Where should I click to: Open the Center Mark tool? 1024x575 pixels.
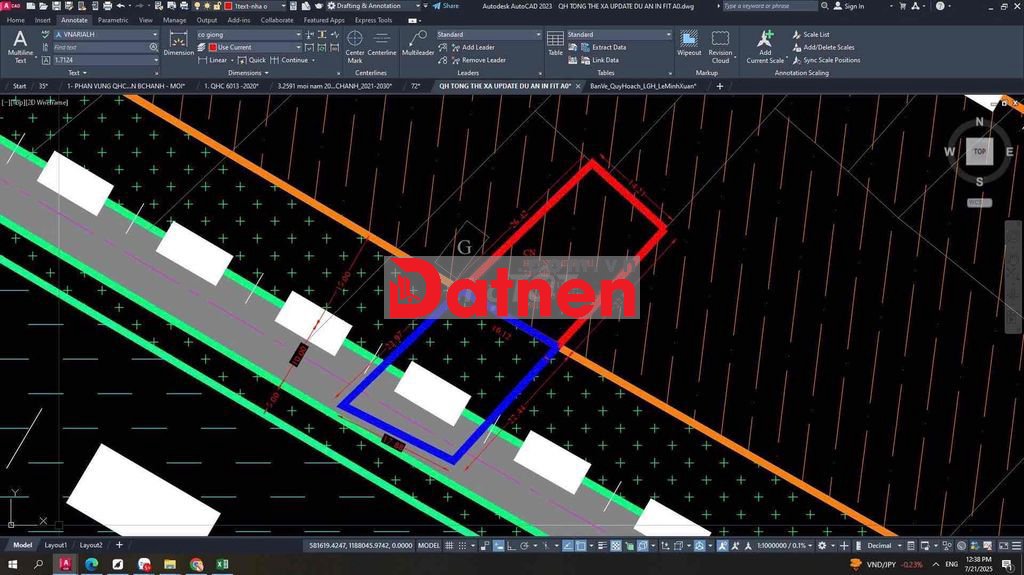tap(355, 46)
